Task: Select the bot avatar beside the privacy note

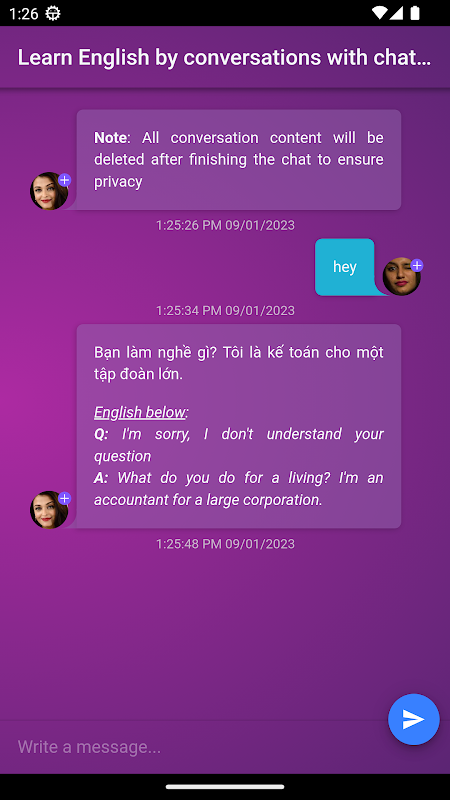Action: pos(49,191)
